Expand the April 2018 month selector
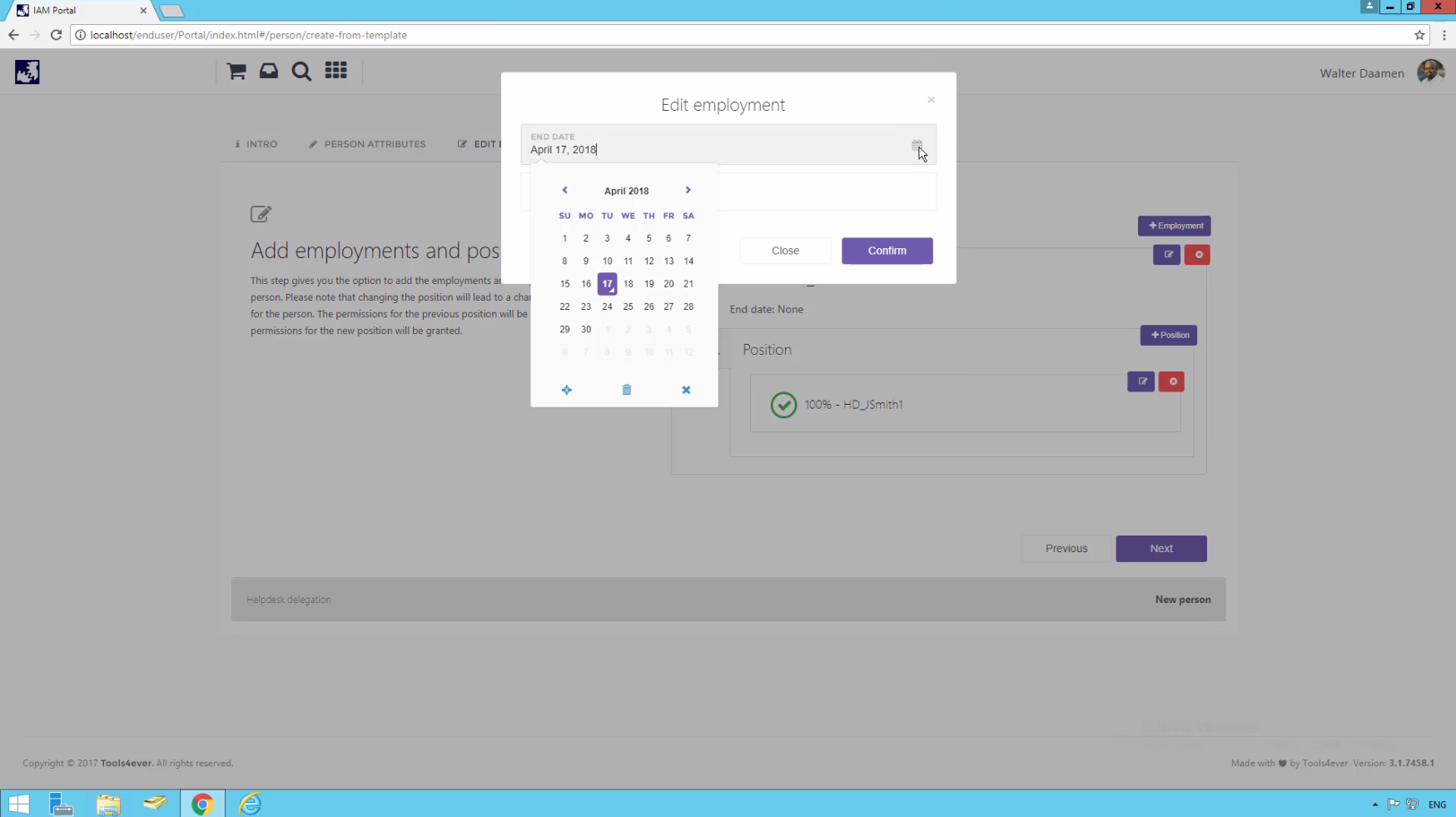The height and width of the screenshot is (817, 1456). click(x=626, y=191)
